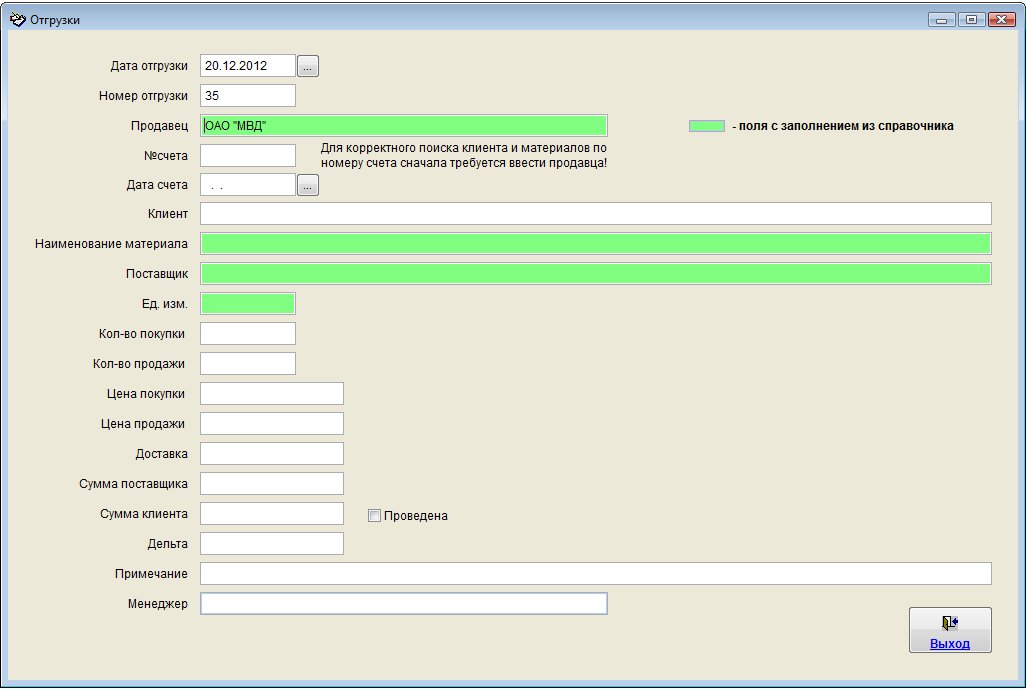Minimize the Отгрузки window
This screenshot has height=690, width=1027.
click(x=941, y=20)
